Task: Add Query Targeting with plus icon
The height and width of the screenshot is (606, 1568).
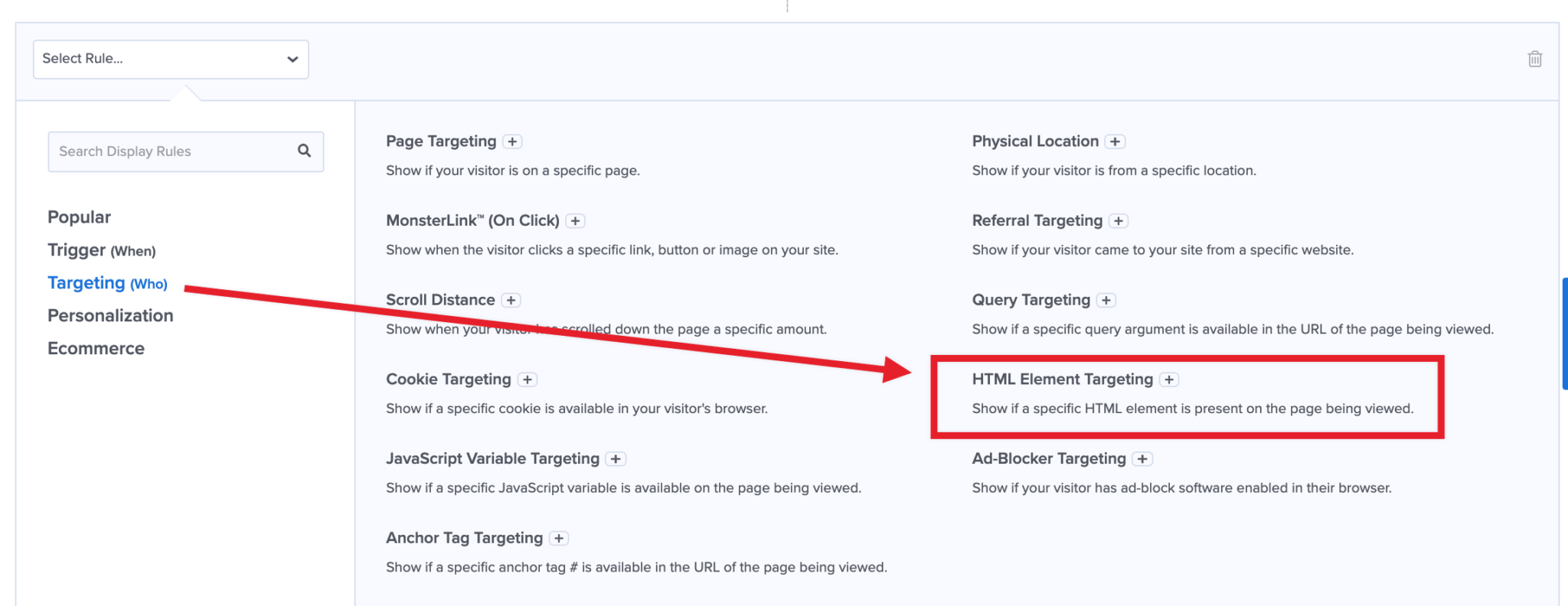Action: pyautogui.click(x=1106, y=300)
